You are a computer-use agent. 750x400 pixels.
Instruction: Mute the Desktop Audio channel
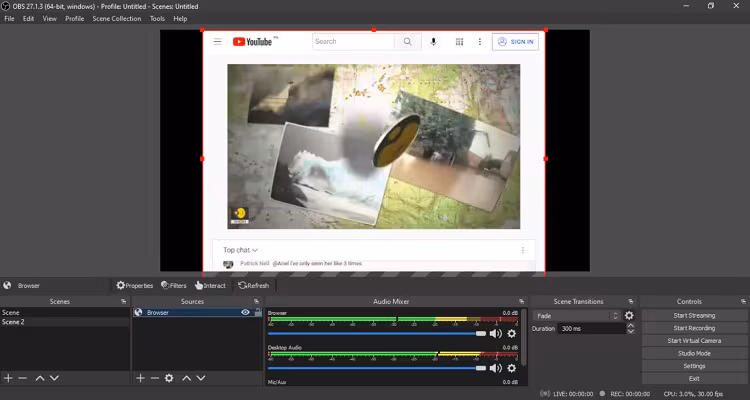click(x=496, y=368)
